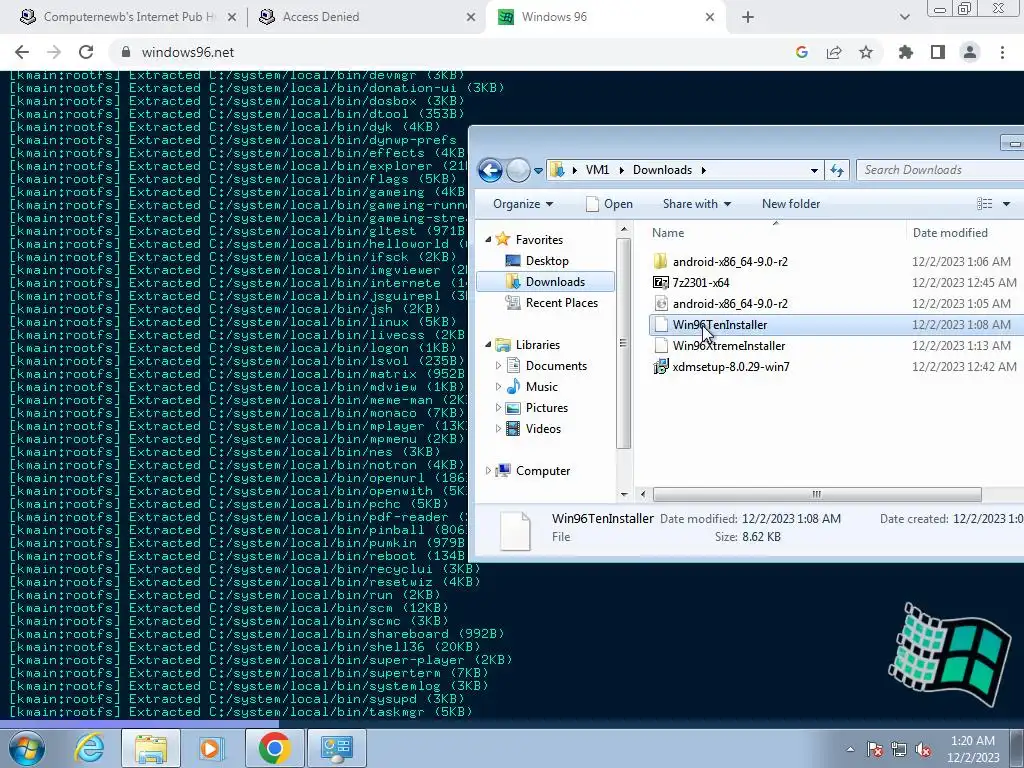Click the horizontal scrollbar in file list
This screenshot has height=768, width=1024.
coord(816,494)
